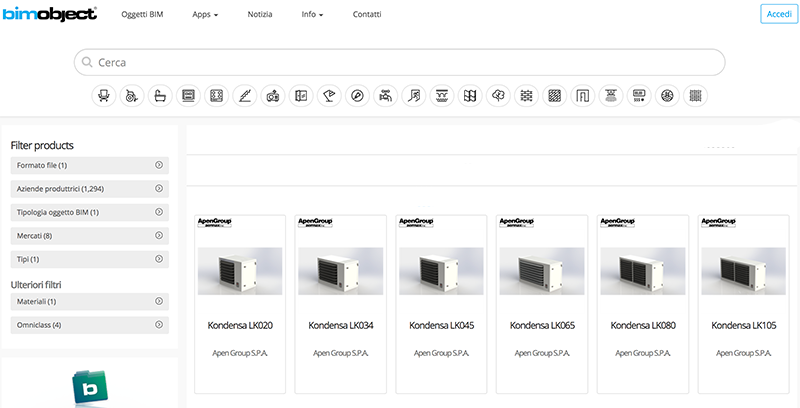Click the search magnifier icon
Viewport: 800px width, 408px height.
pyautogui.click(x=87, y=62)
